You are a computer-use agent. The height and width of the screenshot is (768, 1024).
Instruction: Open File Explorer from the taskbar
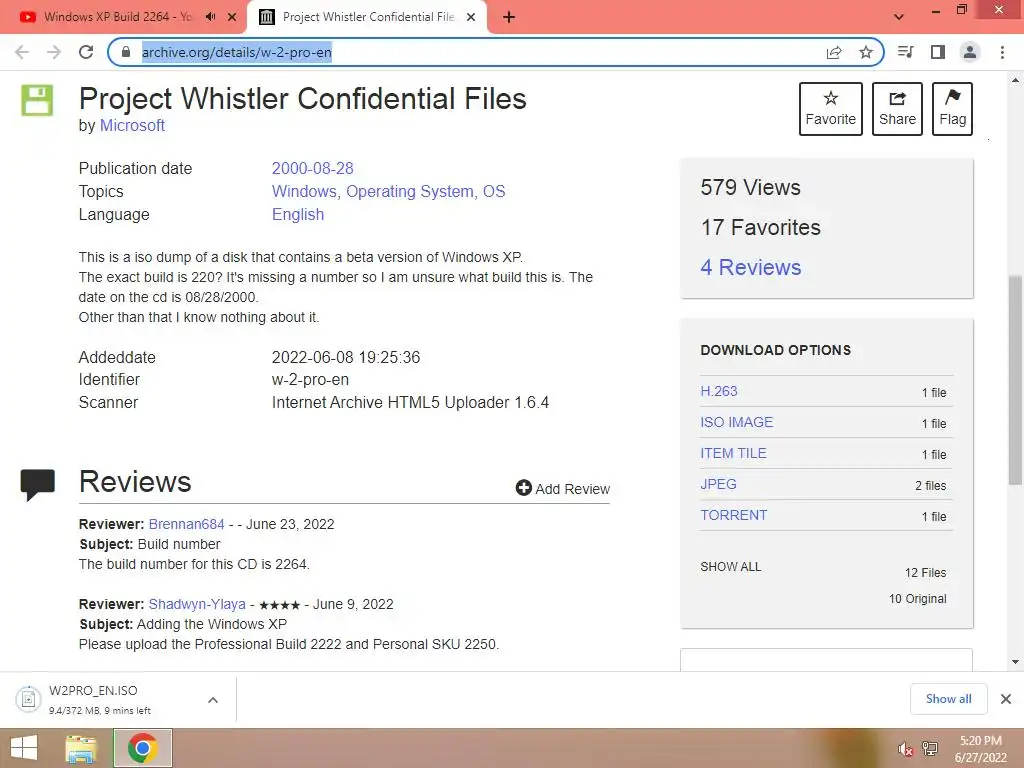tap(81, 748)
